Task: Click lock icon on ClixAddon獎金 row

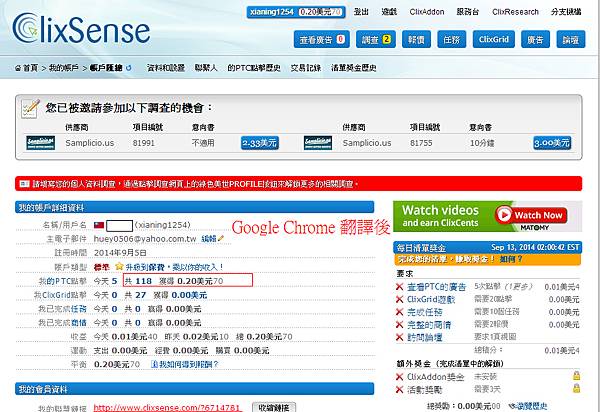Action: [576, 376]
